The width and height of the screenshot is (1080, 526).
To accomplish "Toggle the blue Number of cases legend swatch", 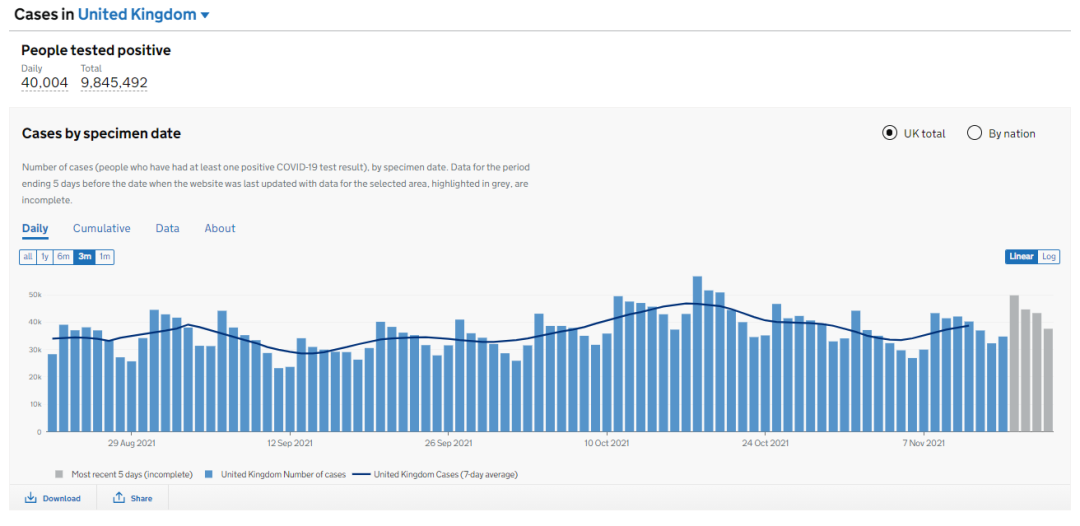I will coord(209,474).
